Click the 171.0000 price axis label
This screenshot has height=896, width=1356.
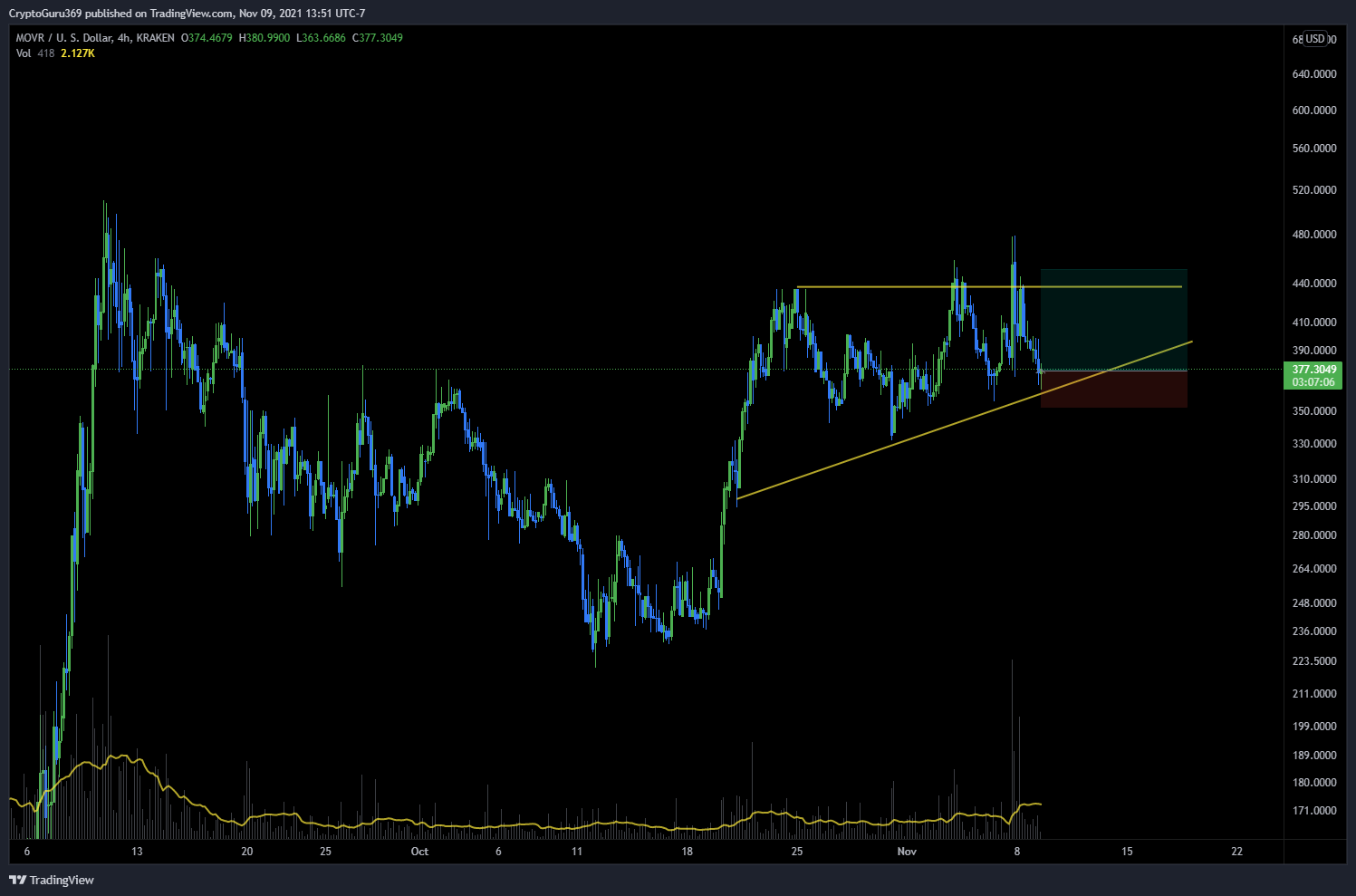tap(1314, 811)
